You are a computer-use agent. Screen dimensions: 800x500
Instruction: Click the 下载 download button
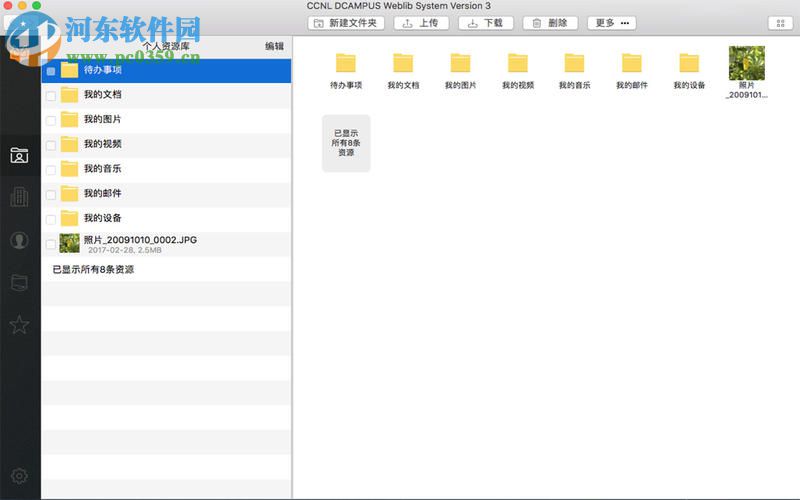tap(486, 23)
